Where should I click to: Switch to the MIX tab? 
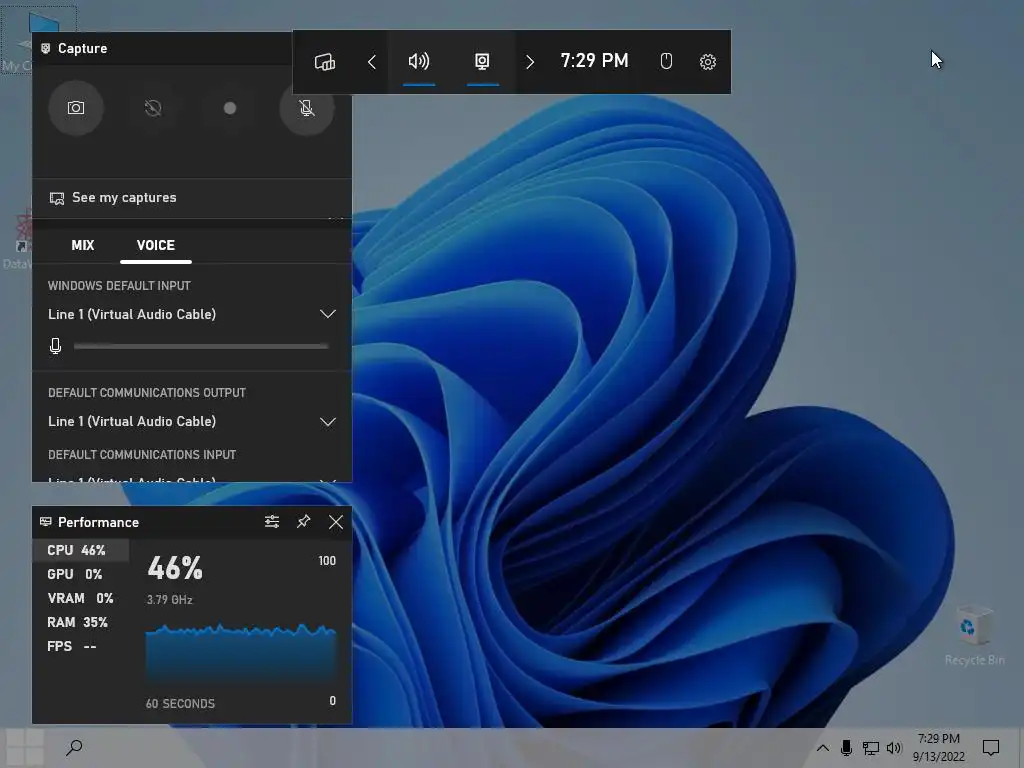[83, 246]
